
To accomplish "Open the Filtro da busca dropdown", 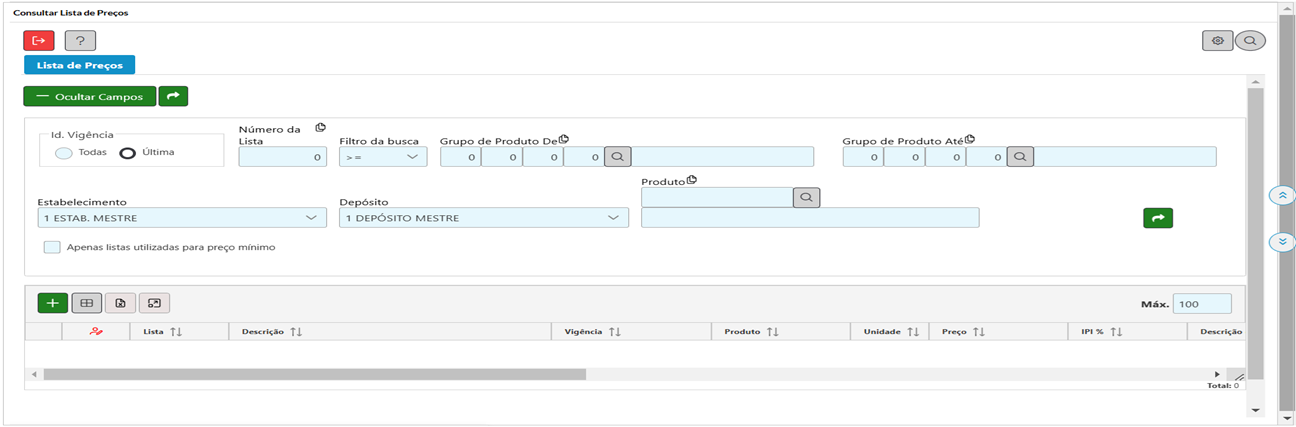I will click(383, 157).
